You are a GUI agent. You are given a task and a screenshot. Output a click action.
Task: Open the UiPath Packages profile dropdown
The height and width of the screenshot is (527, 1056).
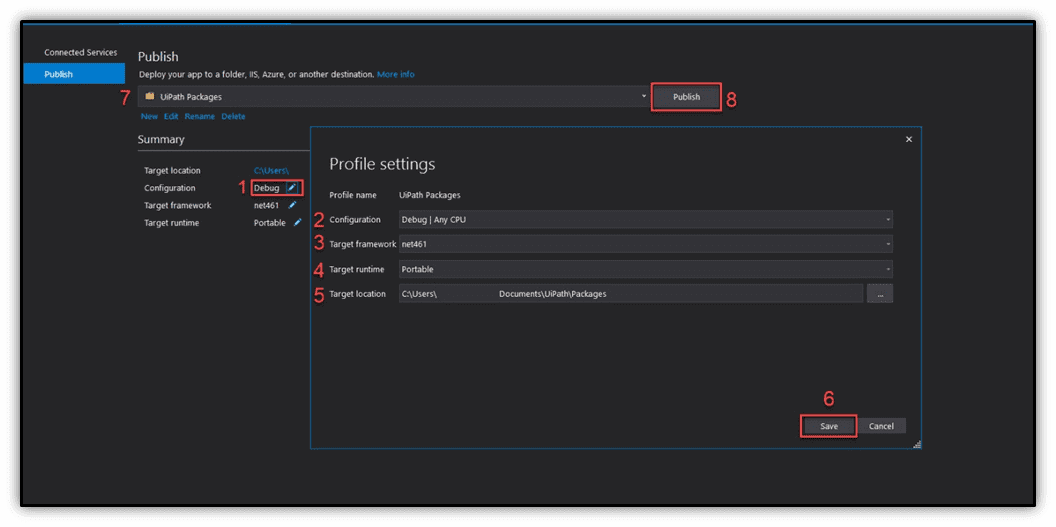(645, 96)
